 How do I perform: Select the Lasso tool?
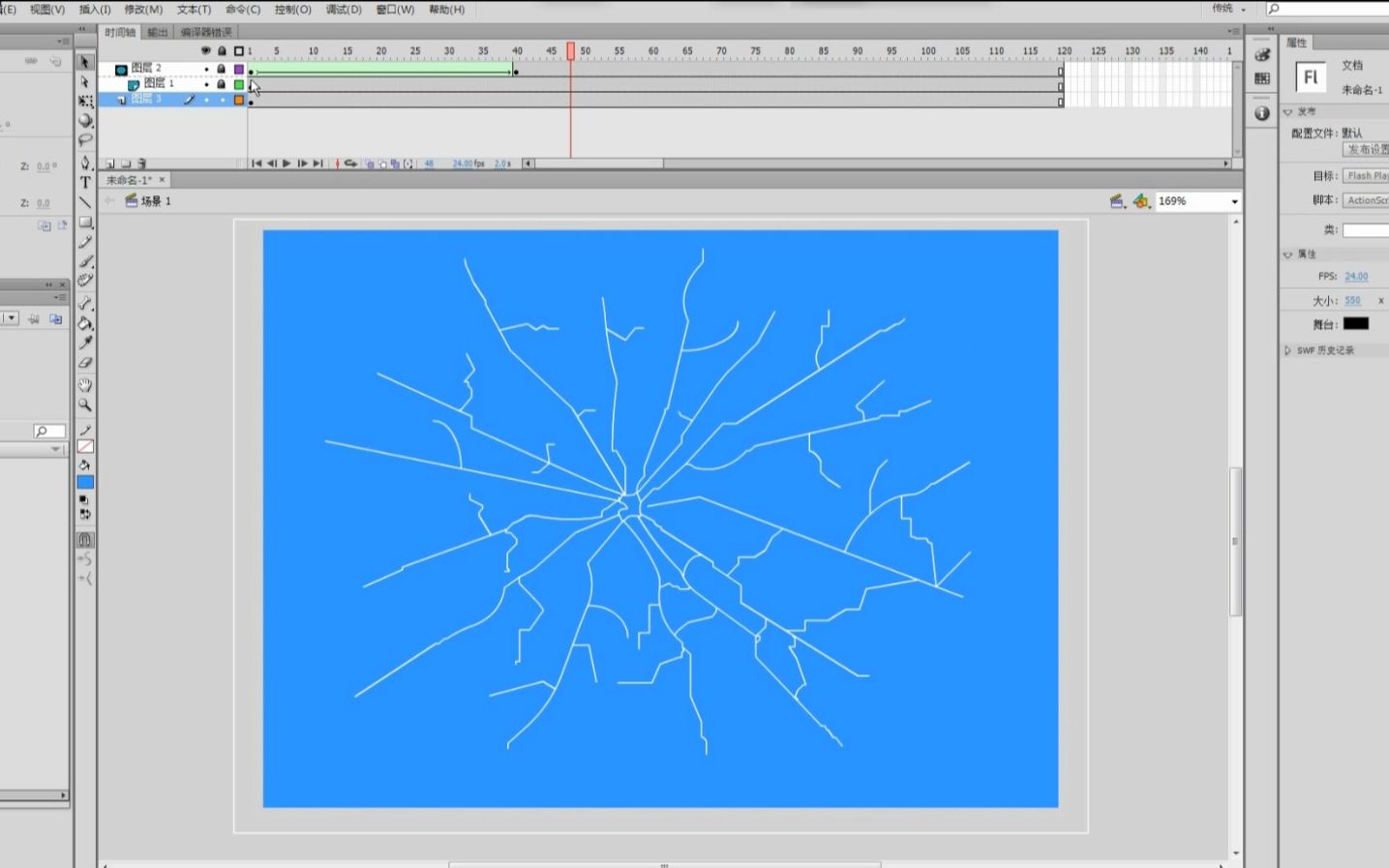85,140
